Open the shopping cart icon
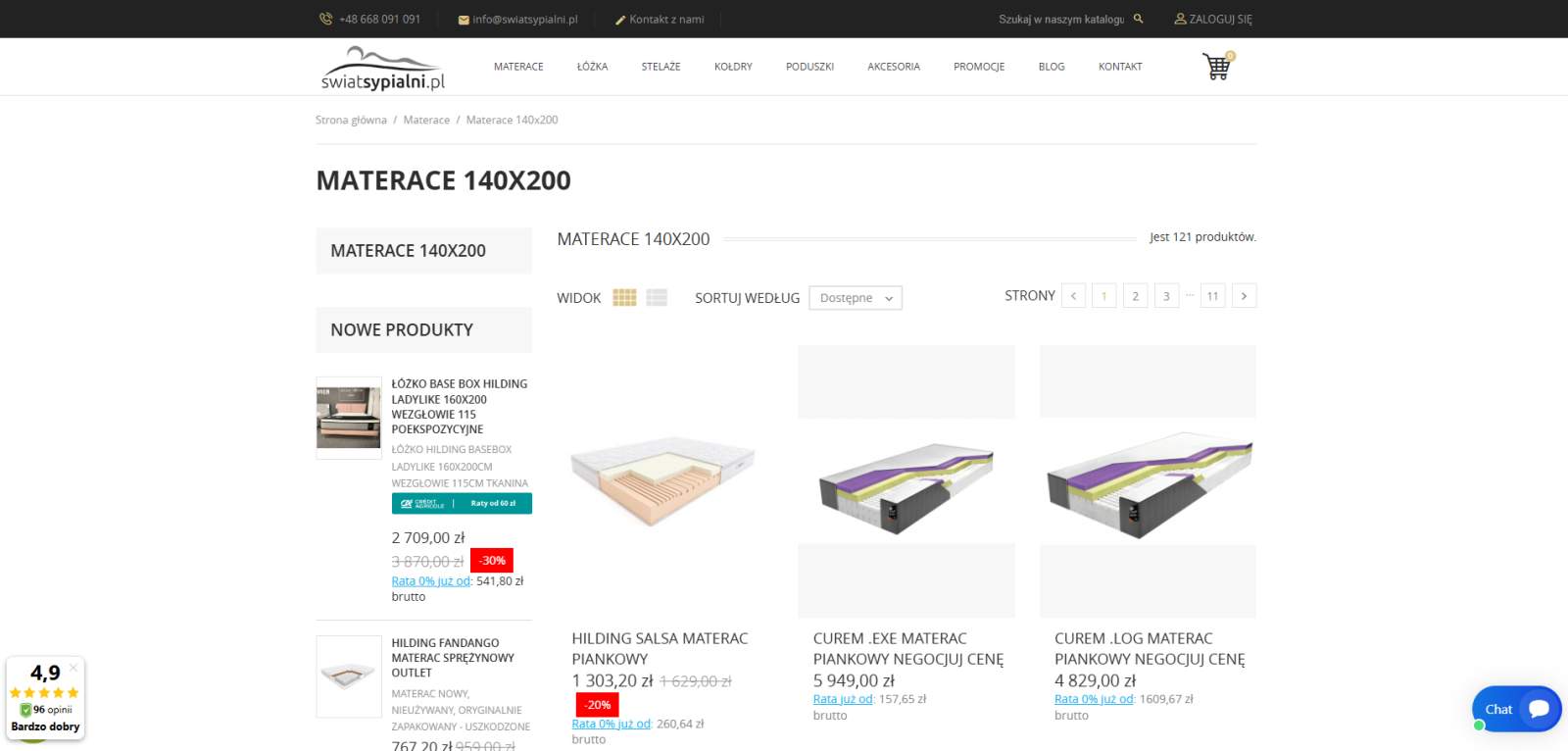Screen dimensions: 1568x751 [x=1217, y=66]
